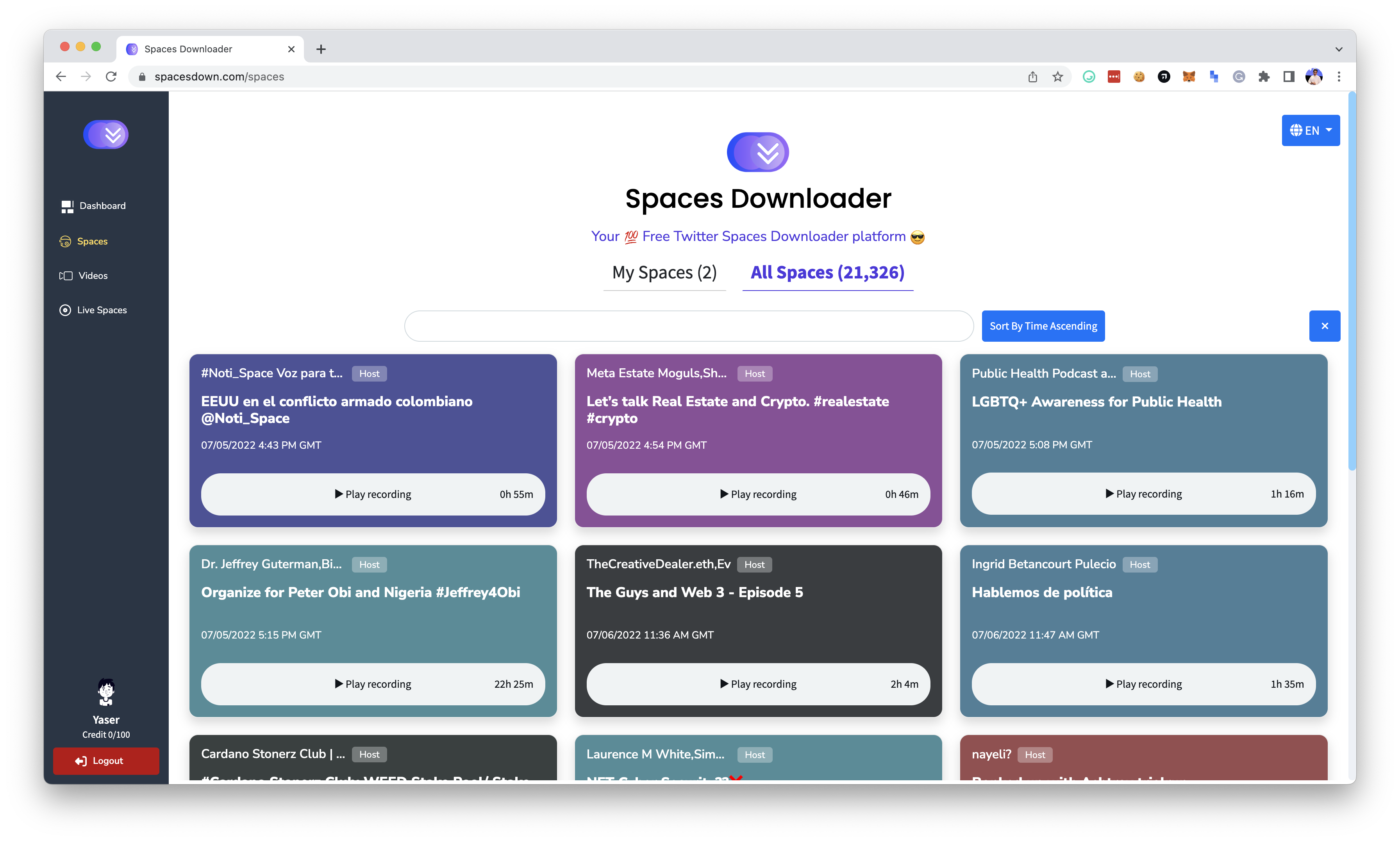
Task: Click timestamp 07/05/2022 5:15 PM GMT
Action: (261, 635)
